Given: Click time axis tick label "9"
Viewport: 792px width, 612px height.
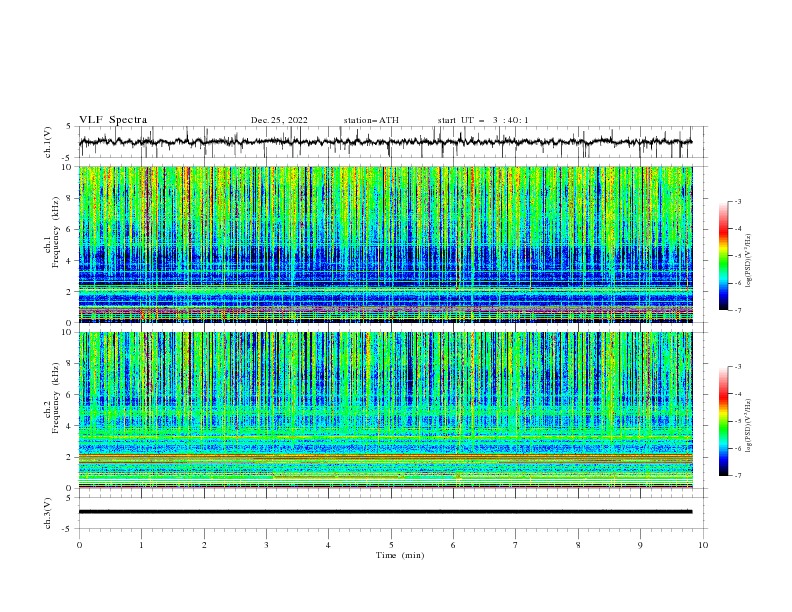Looking at the screenshot, I should tap(640, 545).
